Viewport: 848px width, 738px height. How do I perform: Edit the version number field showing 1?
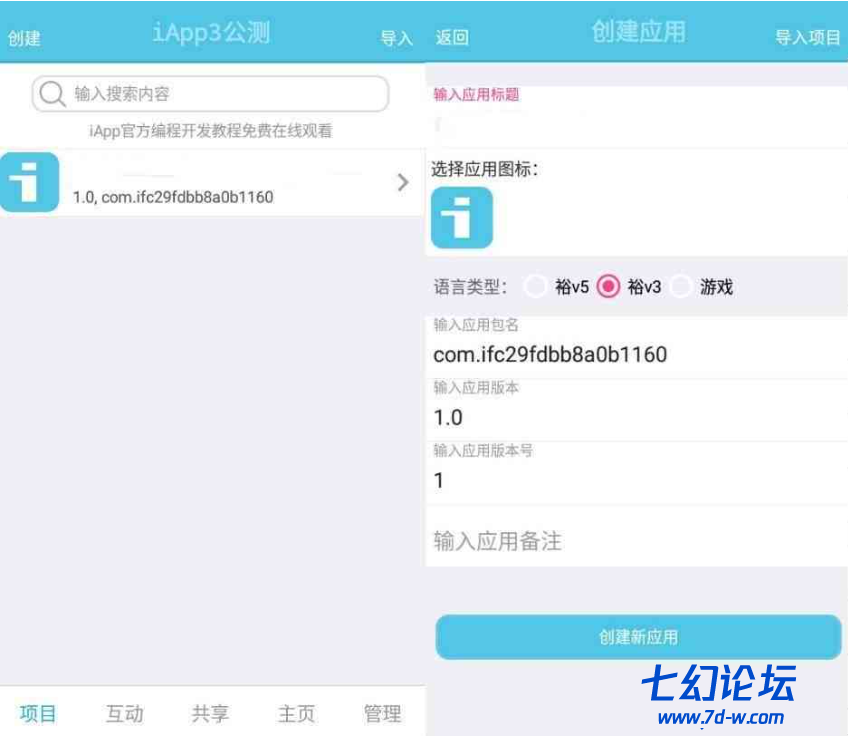pyautogui.click(x=637, y=474)
